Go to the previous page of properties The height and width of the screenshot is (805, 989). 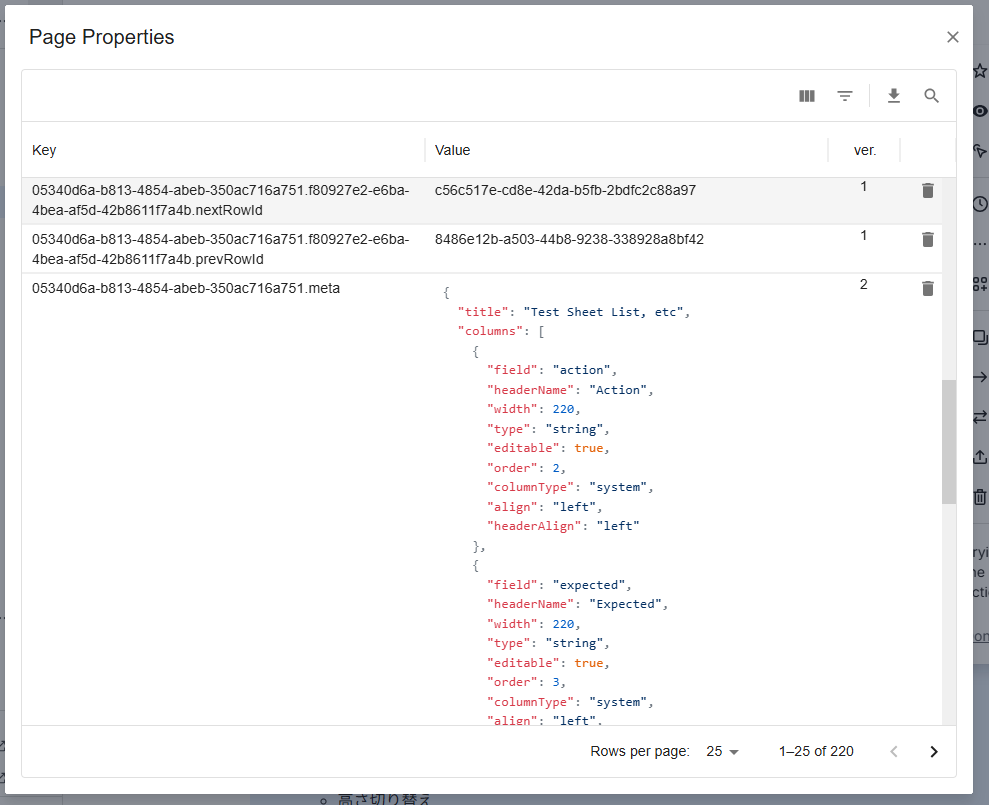click(x=894, y=752)
